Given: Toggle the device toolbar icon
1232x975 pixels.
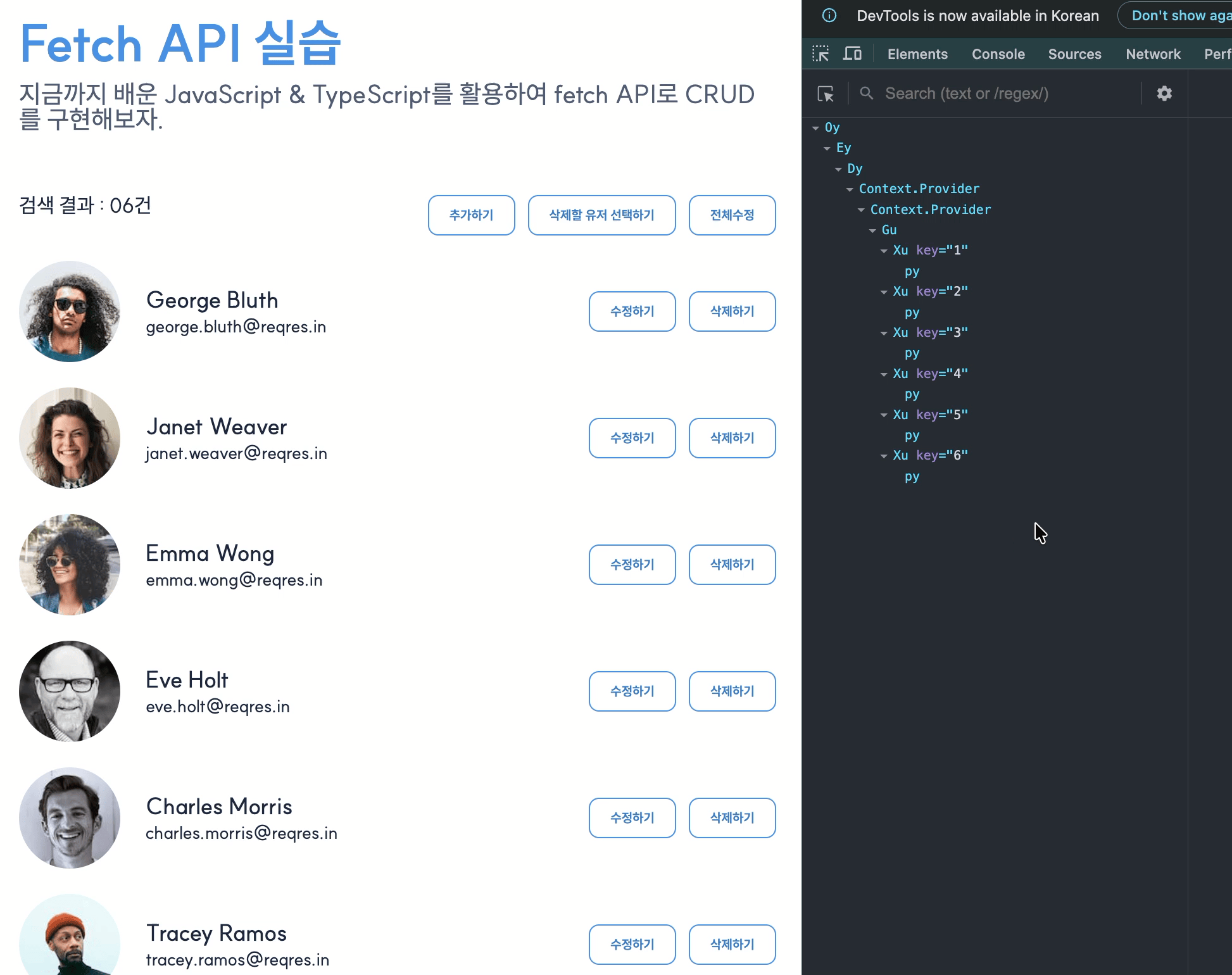Looking at the screenshot, I should coord(852,54).
